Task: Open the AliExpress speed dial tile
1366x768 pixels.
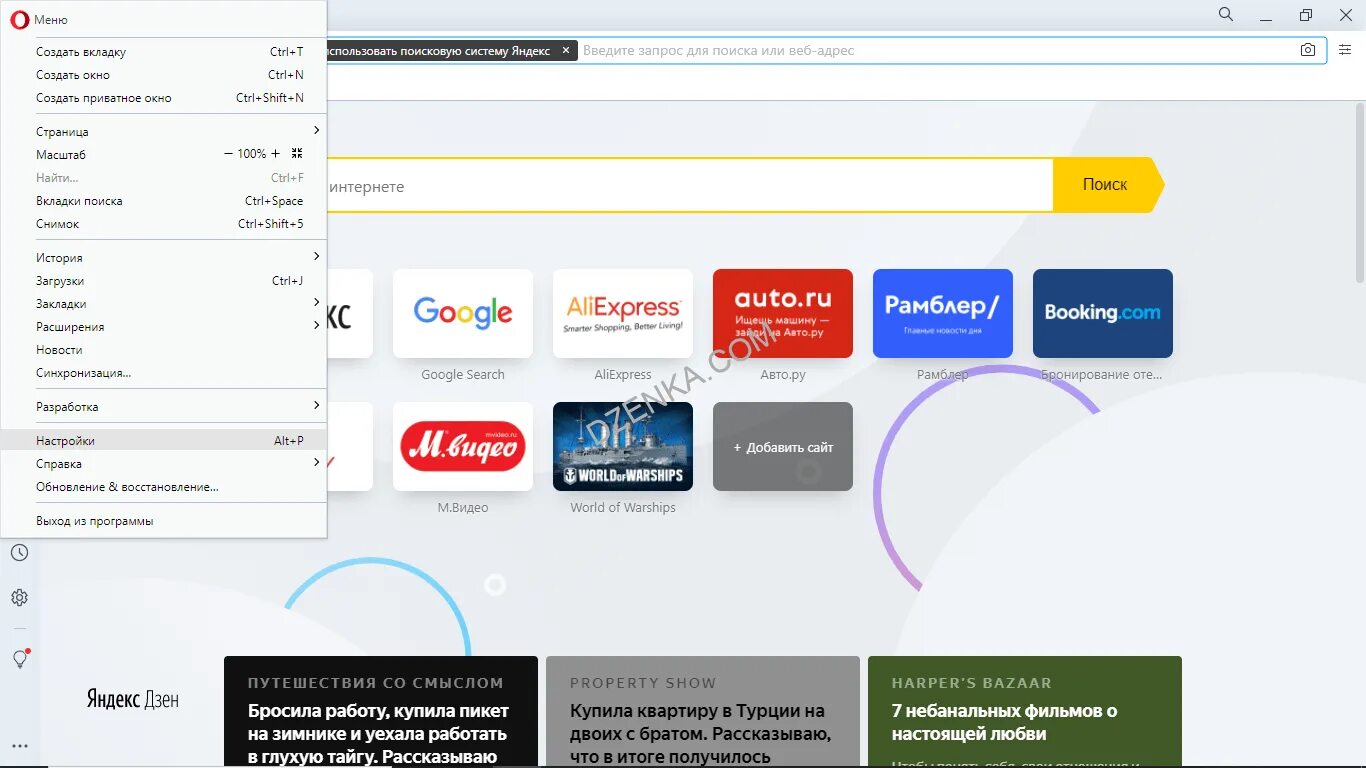Action: point(623,313)
